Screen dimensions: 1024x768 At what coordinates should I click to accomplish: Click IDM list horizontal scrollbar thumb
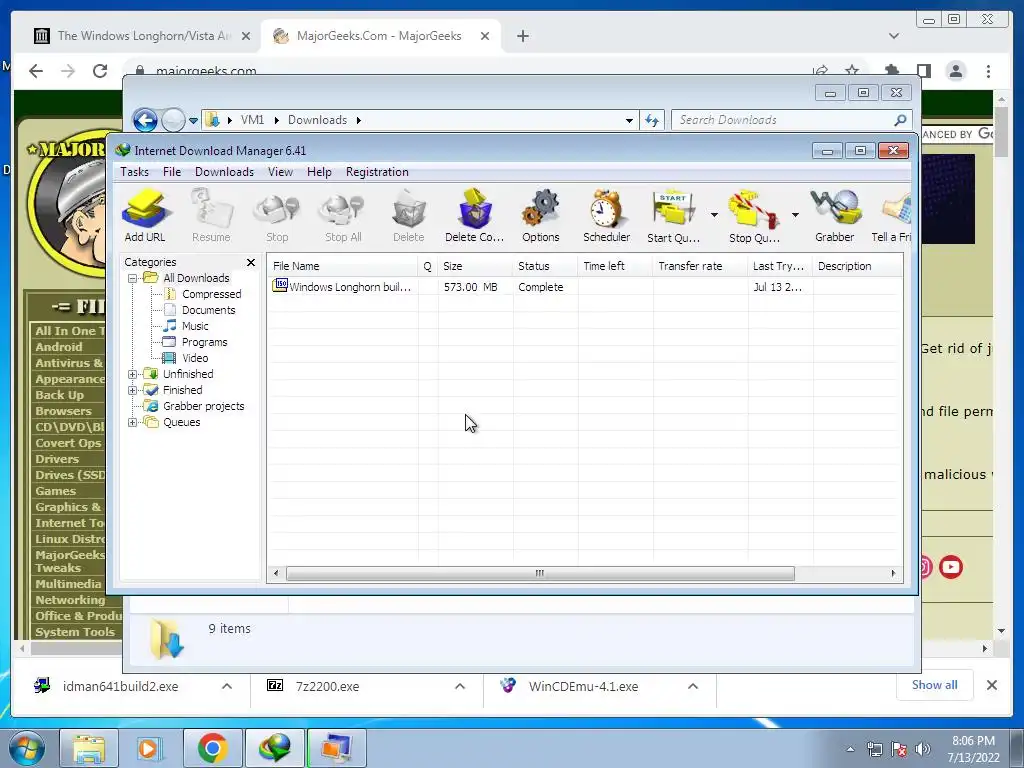pos(540,573)
